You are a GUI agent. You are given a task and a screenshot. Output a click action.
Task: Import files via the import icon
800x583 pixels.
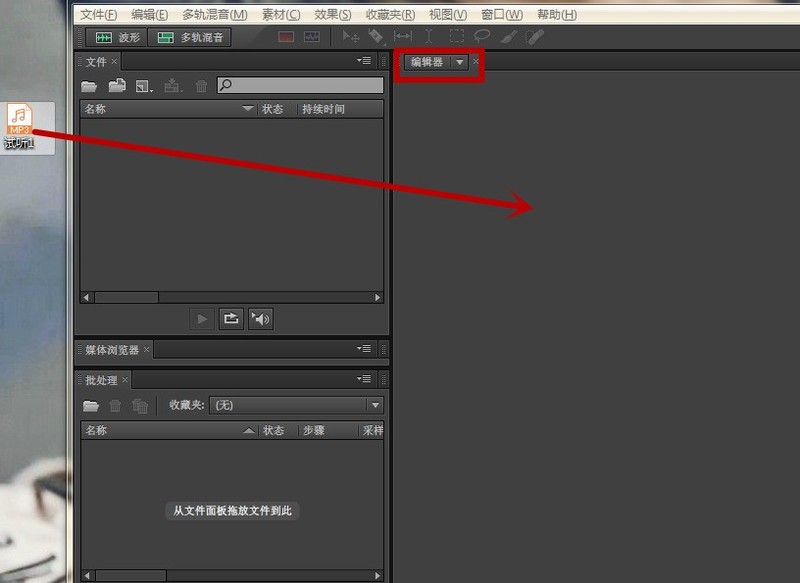117,85
